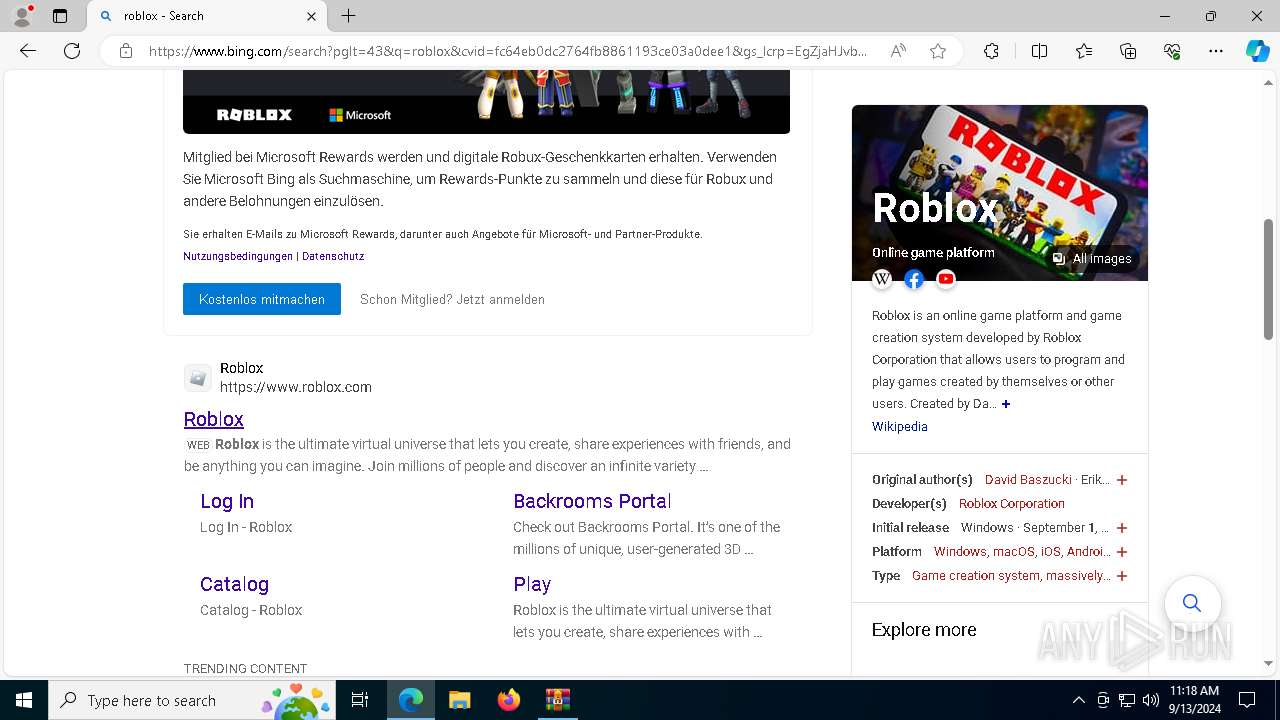Click Type here to search box
The height and width of the screenshot is (720, 1280).
tap(192, 700)
